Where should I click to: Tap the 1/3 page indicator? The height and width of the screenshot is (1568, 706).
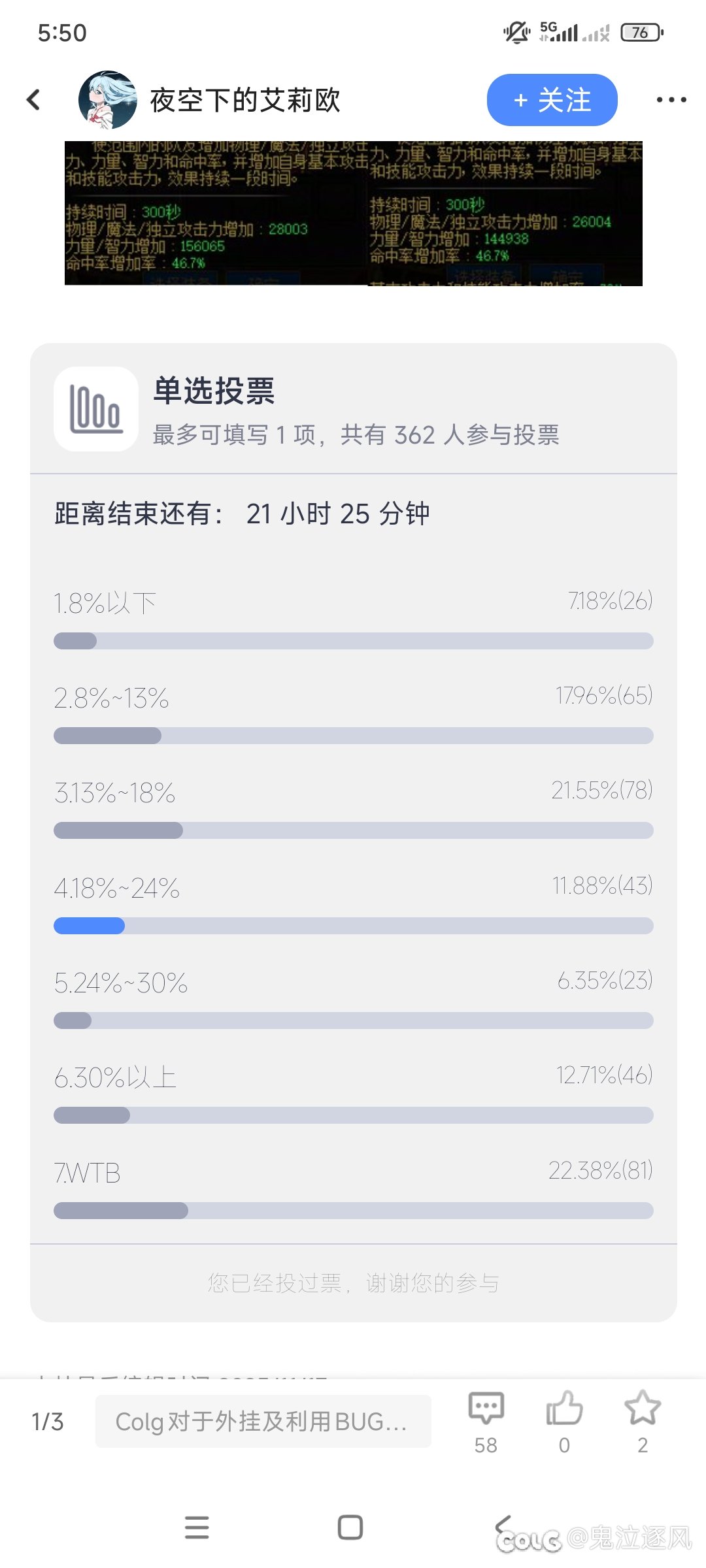point(48,1422)
